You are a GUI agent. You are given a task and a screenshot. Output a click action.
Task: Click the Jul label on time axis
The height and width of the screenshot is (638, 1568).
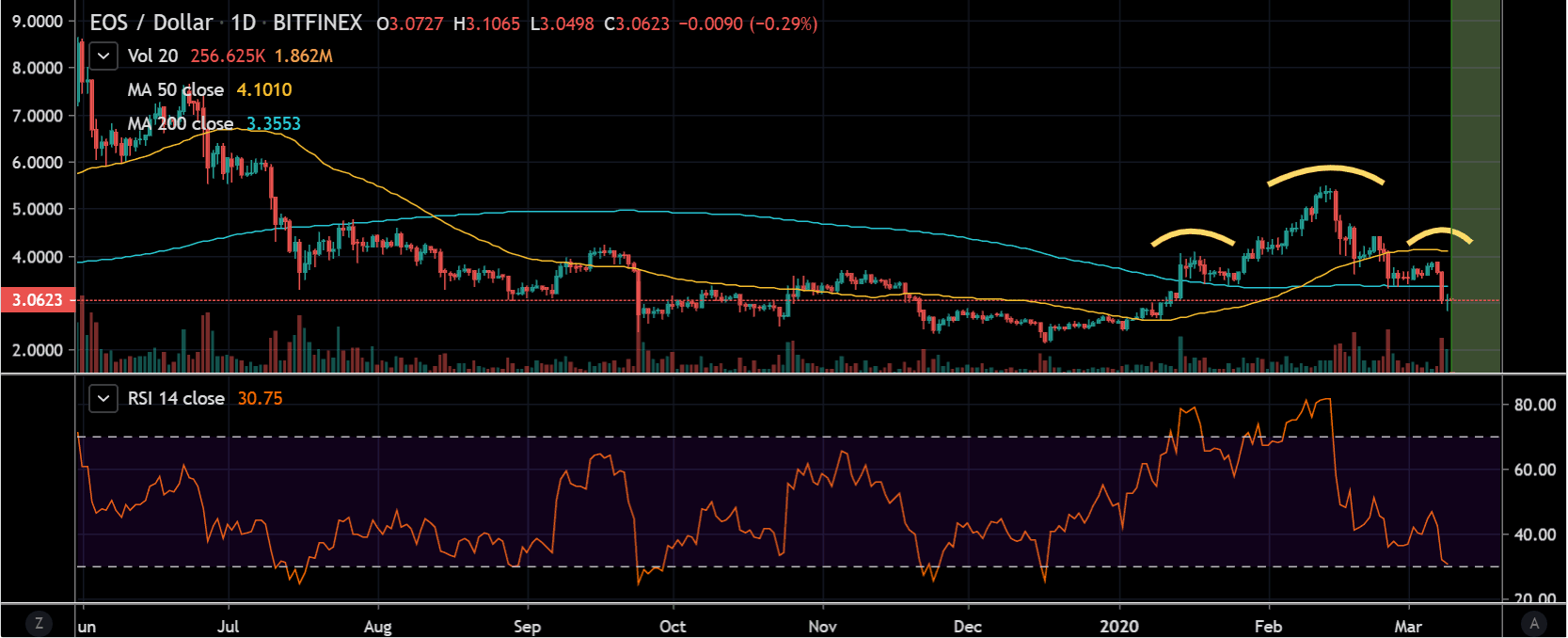click(228, 627)
